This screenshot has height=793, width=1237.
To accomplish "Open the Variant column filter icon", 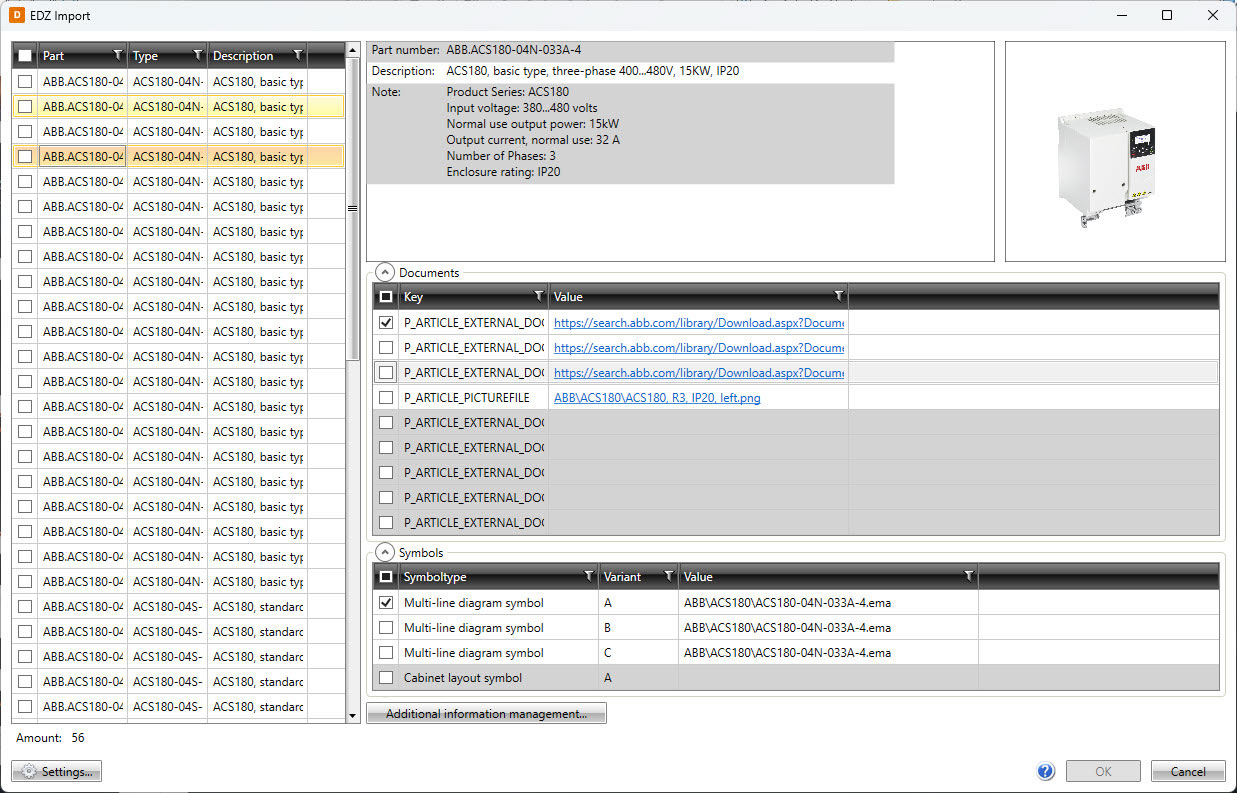I will pos(667,576).
